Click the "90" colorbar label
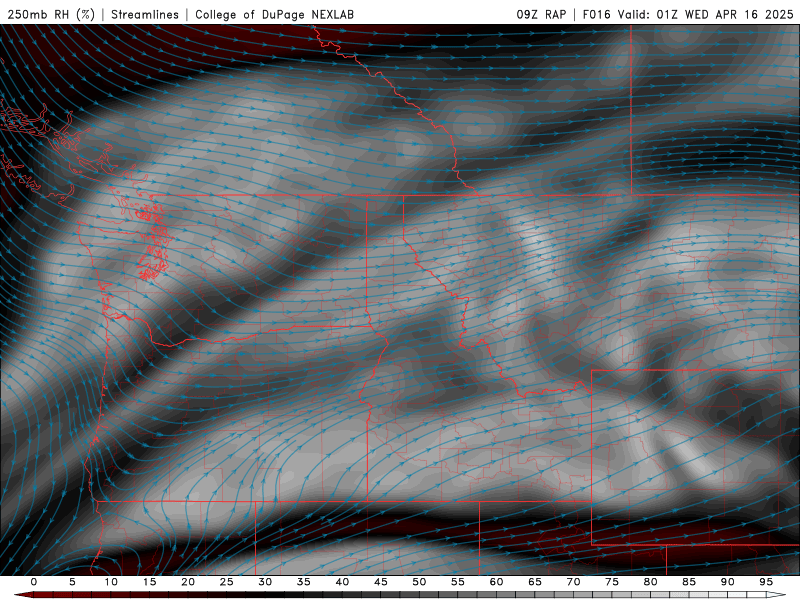Viewport: 800px width, 600px height. pos(727,582)
